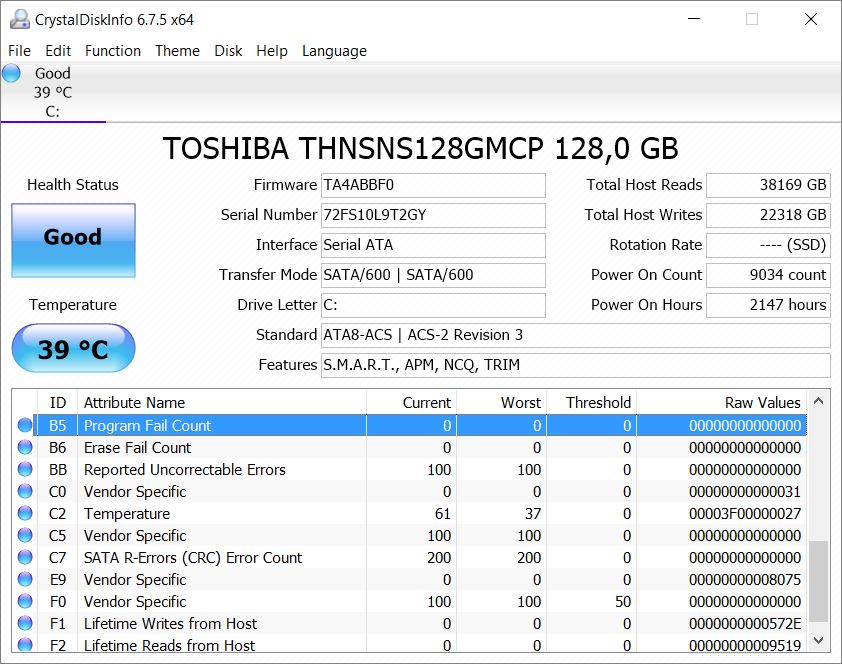The image size is (842, 664).
Task: Click raw value 00003F00000027
Action: (x=745, y=514)
